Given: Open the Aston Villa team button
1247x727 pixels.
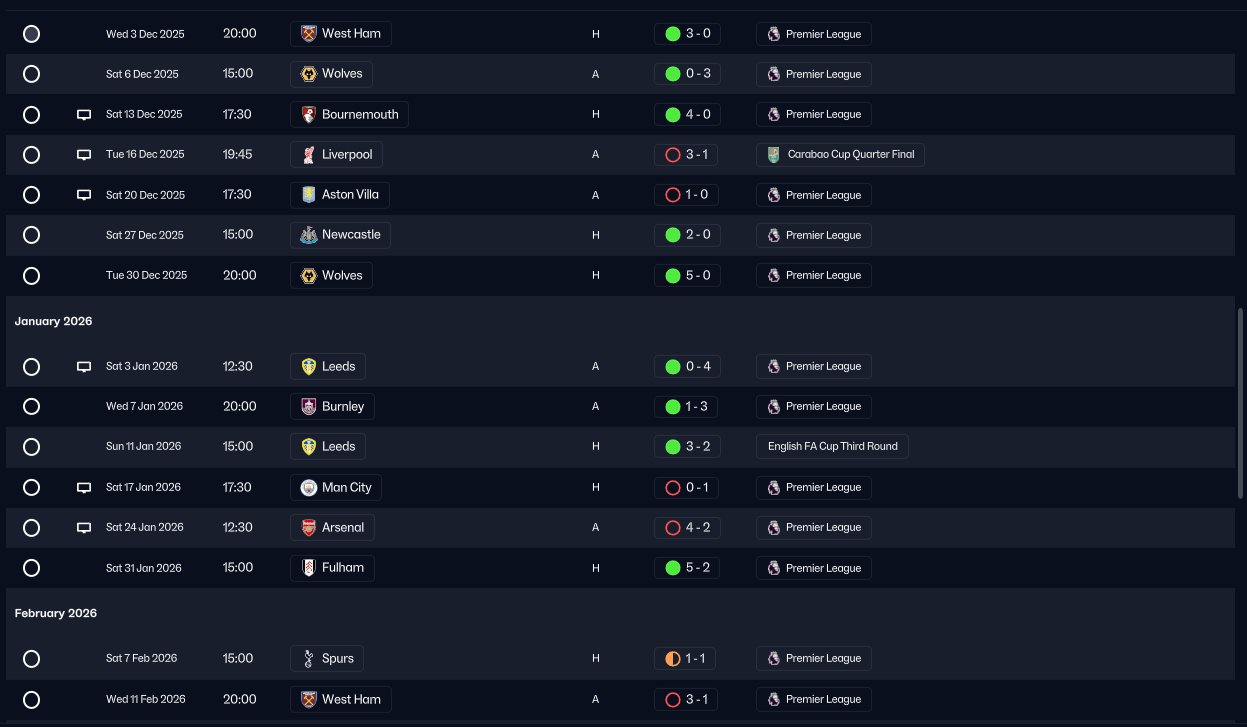Looking at the screenshot, I should click(x=340, y=195).
